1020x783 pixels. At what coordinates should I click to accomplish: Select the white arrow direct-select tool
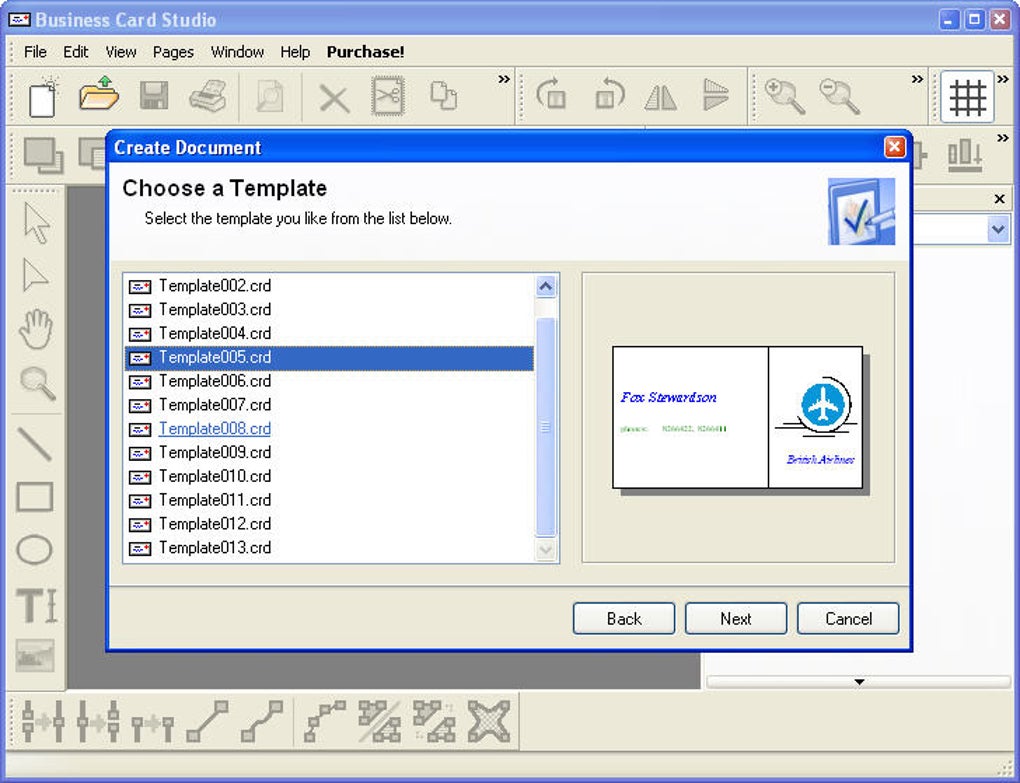click(x=35, y=276)
